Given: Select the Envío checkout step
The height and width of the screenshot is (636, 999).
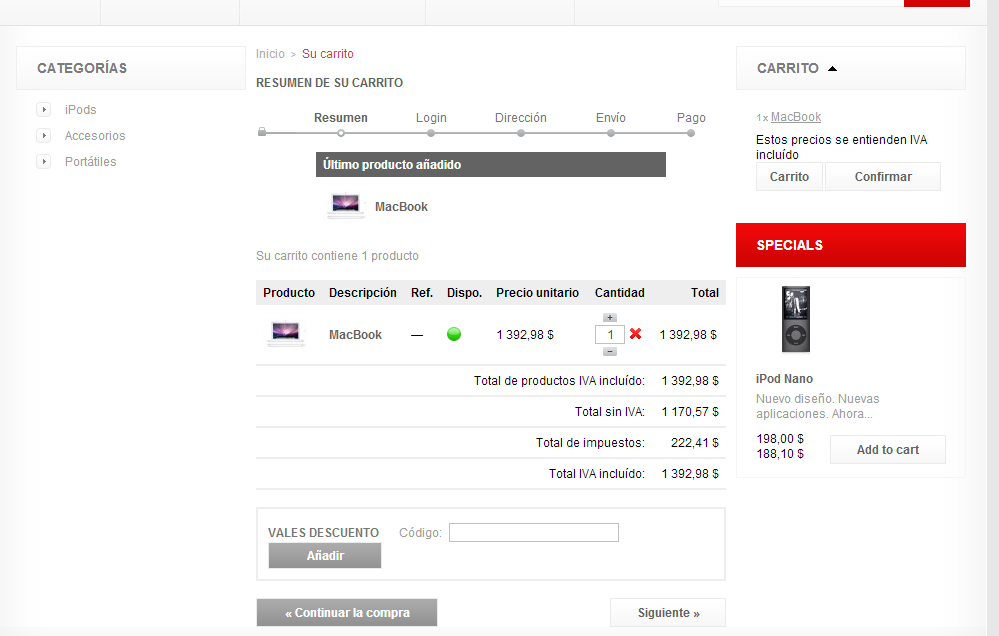Looking at the screenshot, I should [x=610, y=118].
